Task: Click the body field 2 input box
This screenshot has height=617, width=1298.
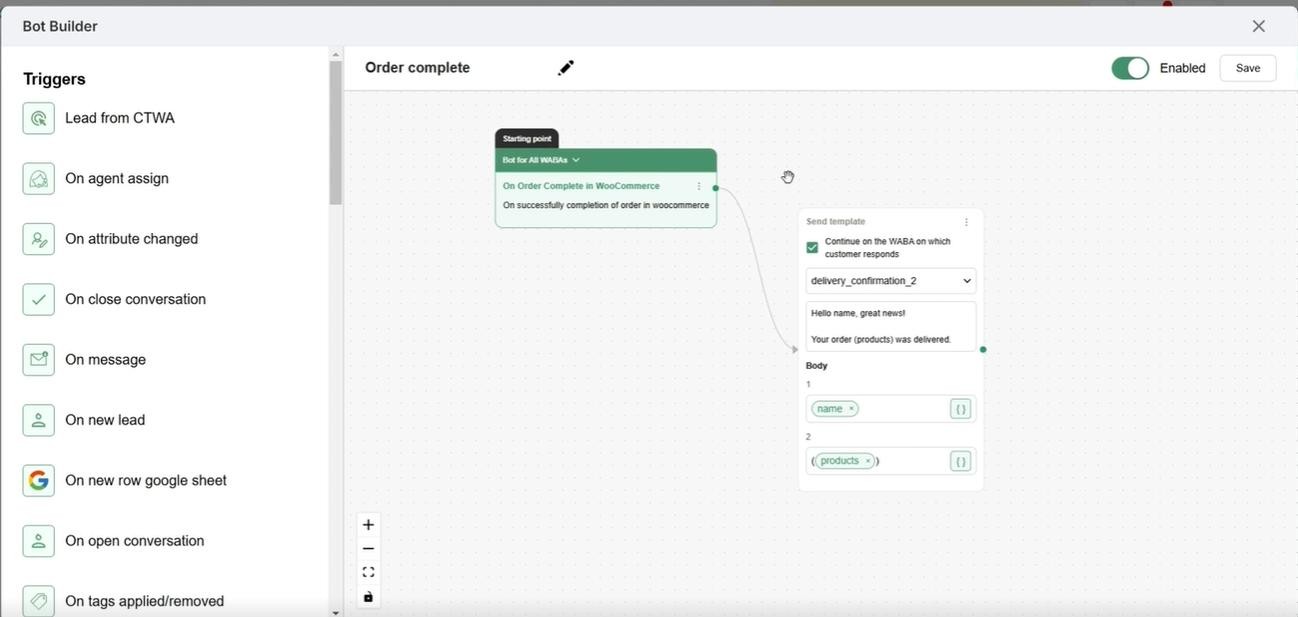Action: pos(912,461)
